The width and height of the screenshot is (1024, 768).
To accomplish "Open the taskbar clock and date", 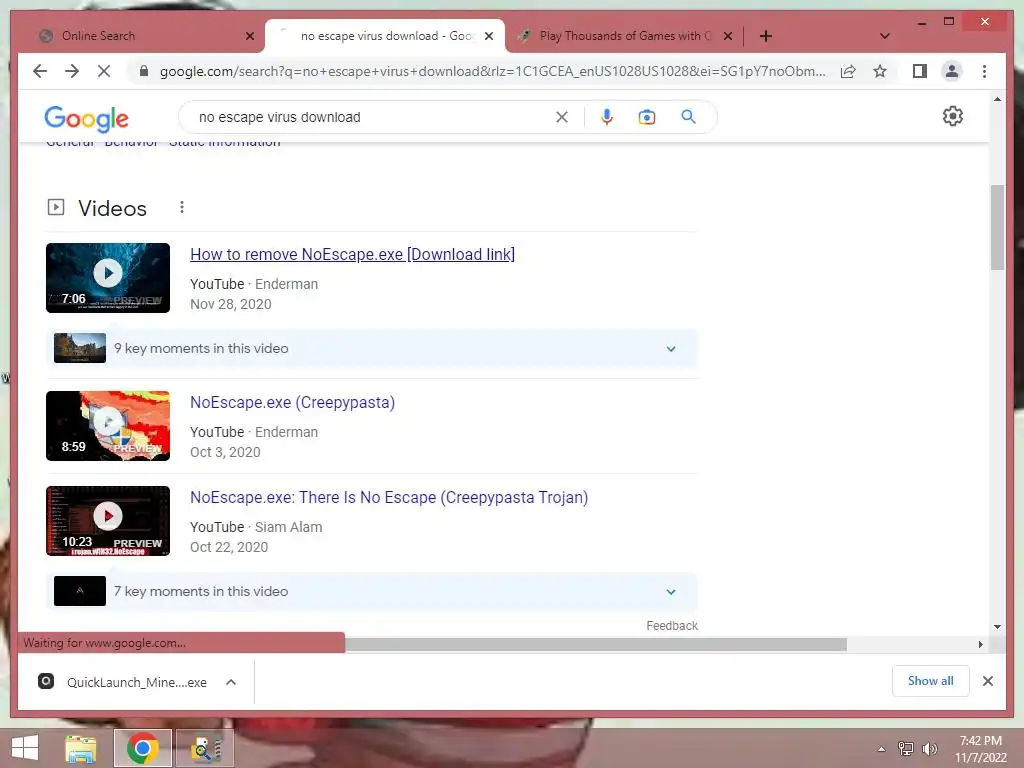I will click(x=981, y=749).
